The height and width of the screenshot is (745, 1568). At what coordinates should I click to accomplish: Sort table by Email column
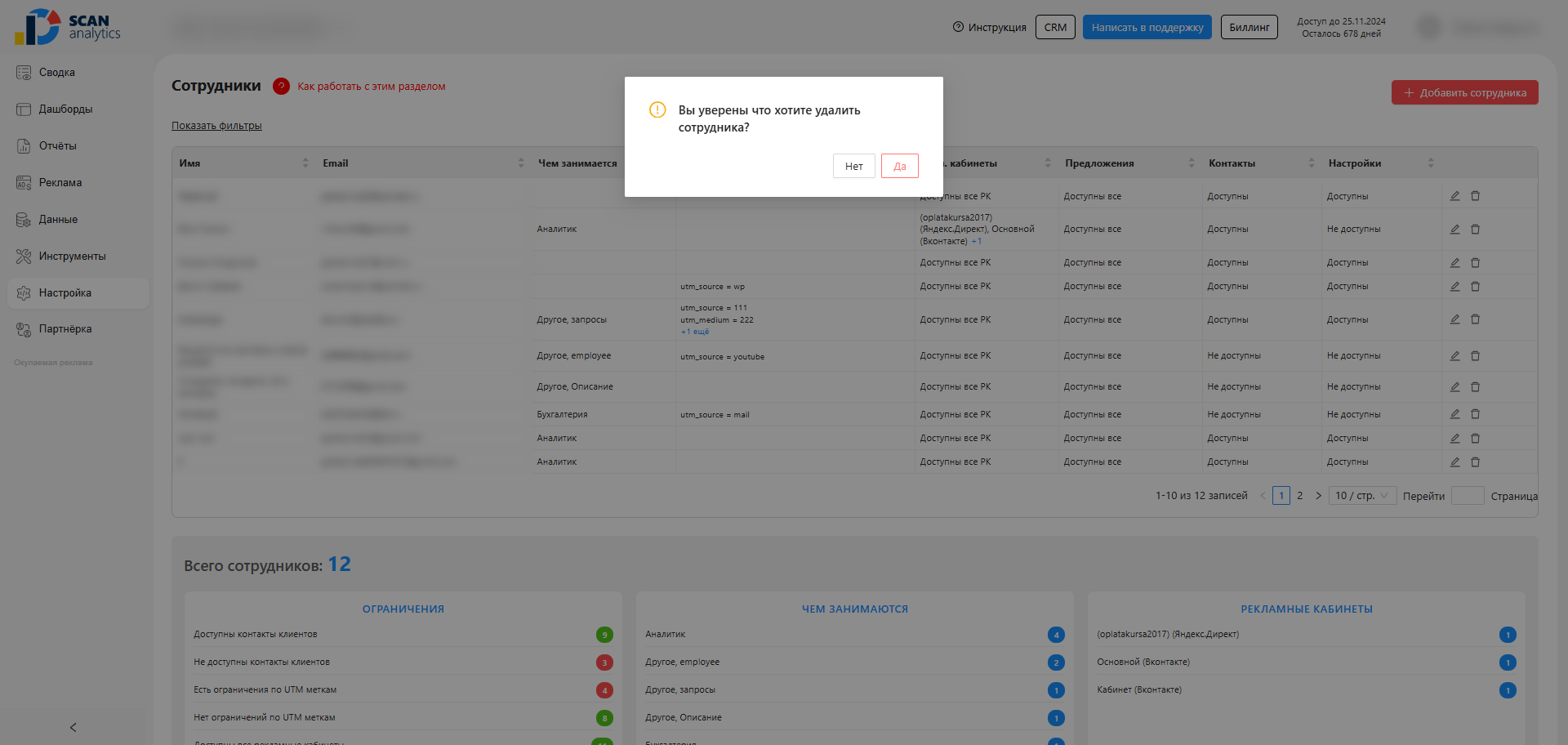521,163
